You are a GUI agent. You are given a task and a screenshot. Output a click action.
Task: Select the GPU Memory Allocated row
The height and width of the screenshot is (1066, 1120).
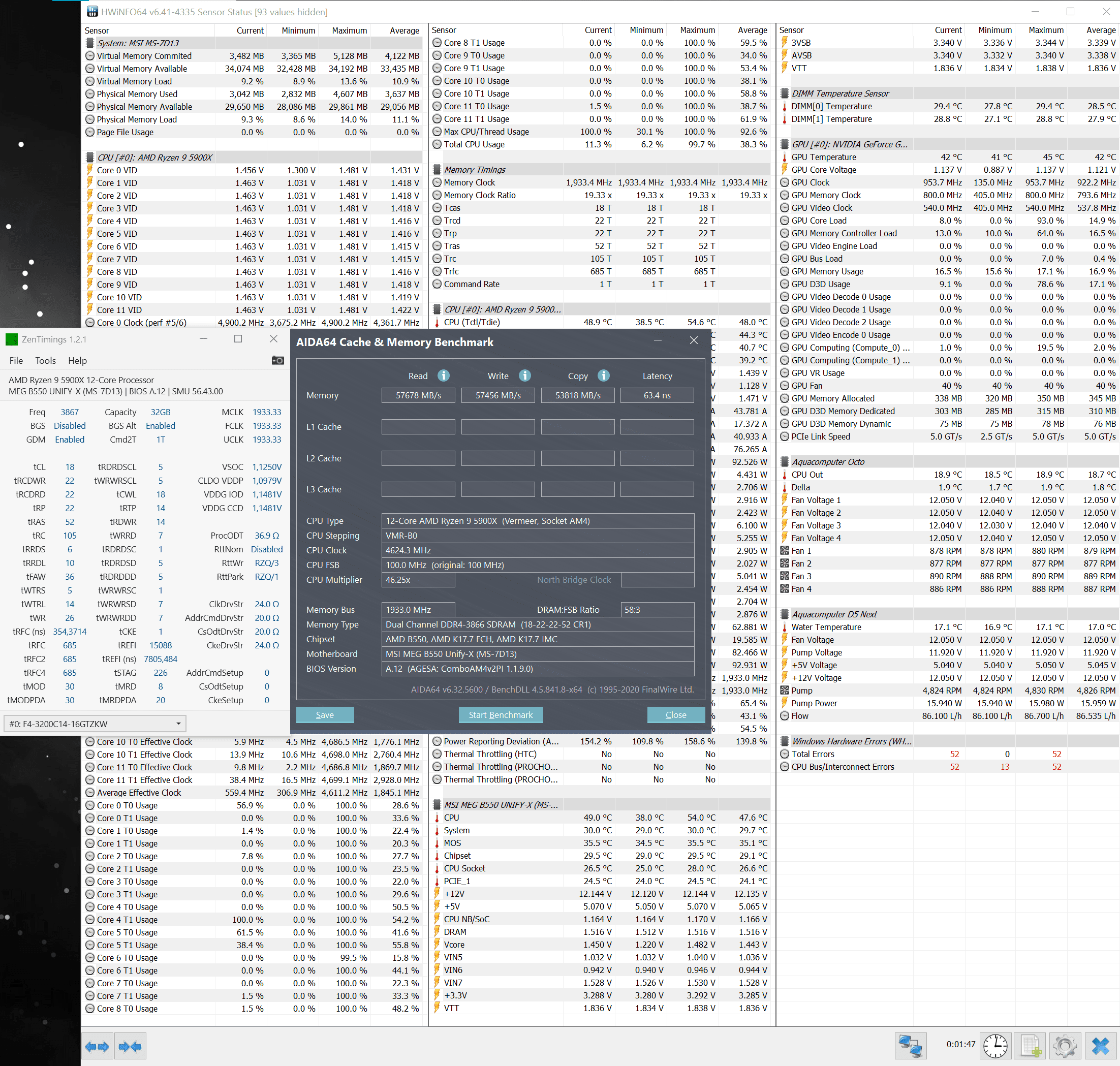(x=948, y=398)
